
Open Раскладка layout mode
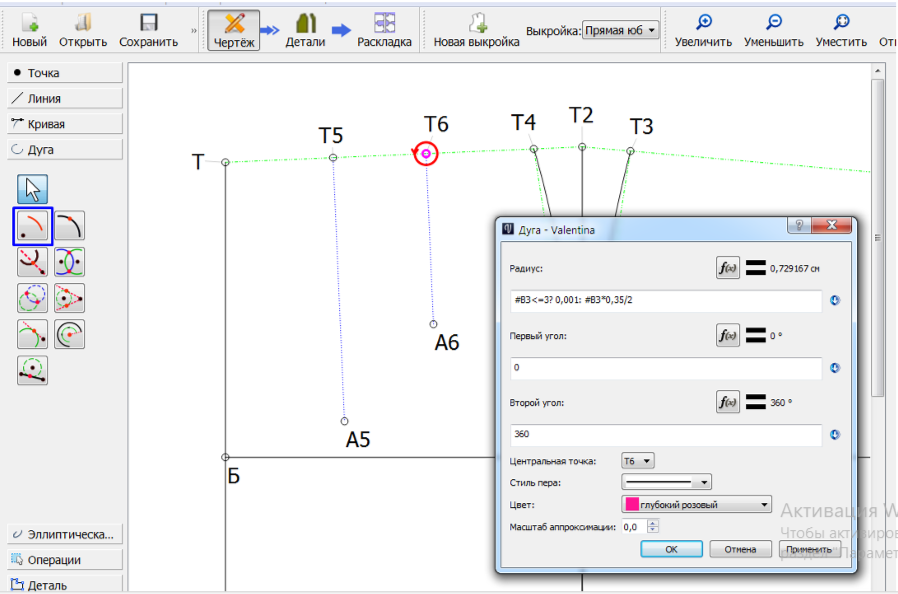pos(384,30)
